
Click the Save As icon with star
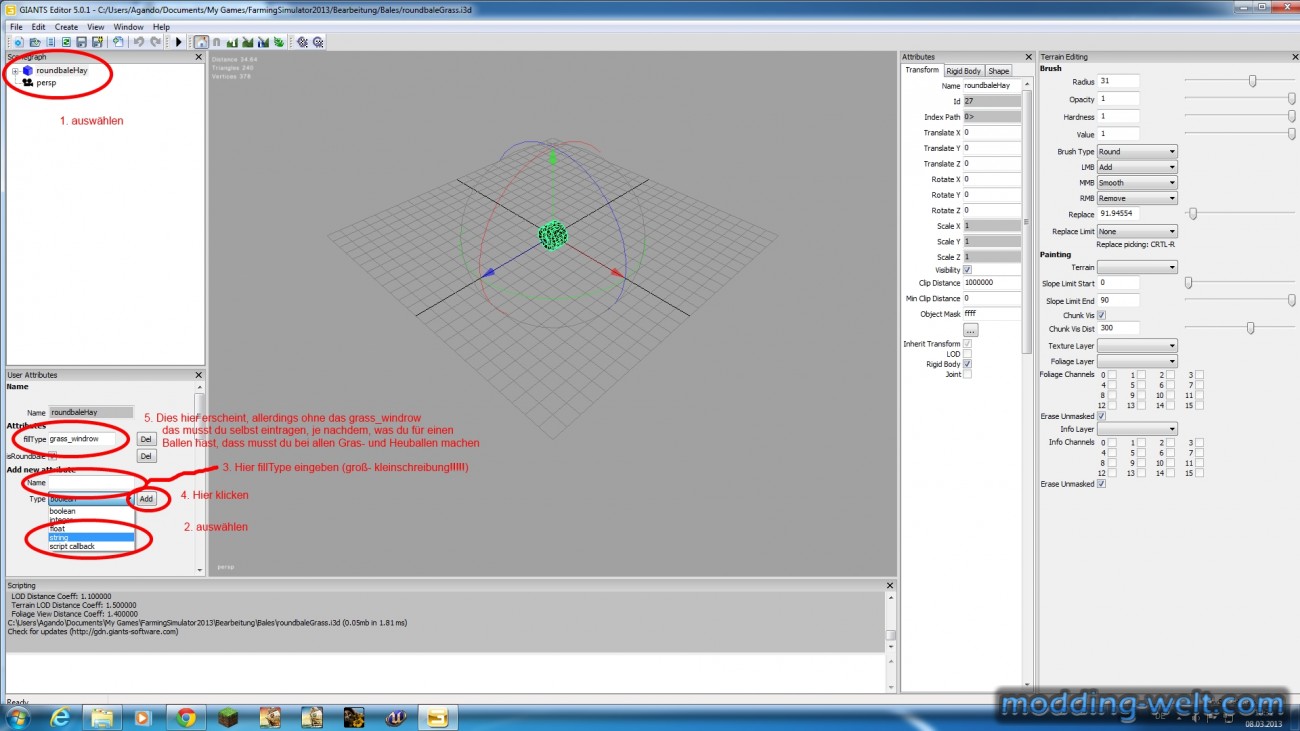(x=97, y=42)
